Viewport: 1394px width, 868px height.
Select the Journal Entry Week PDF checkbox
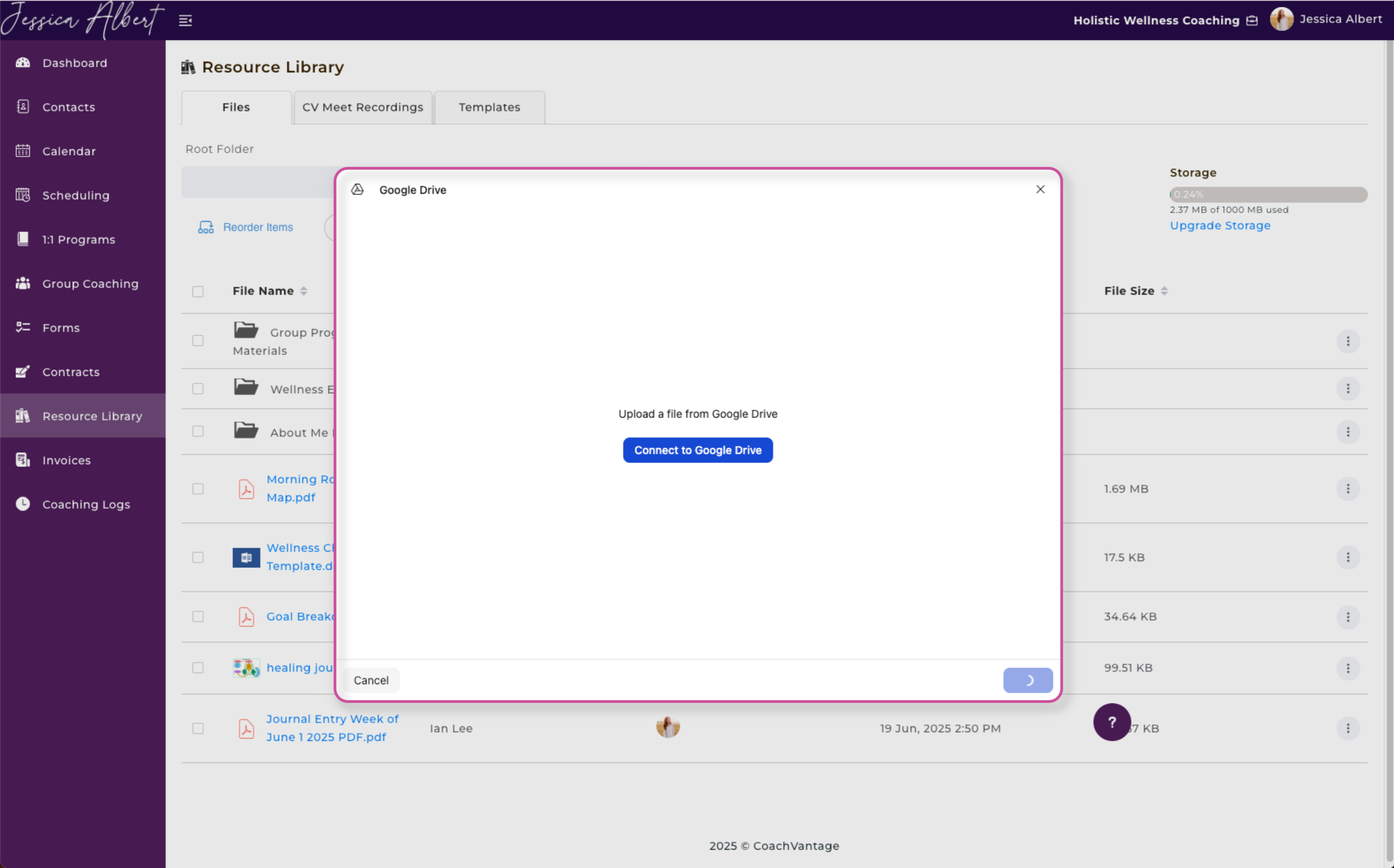click(x=198, y=729)
